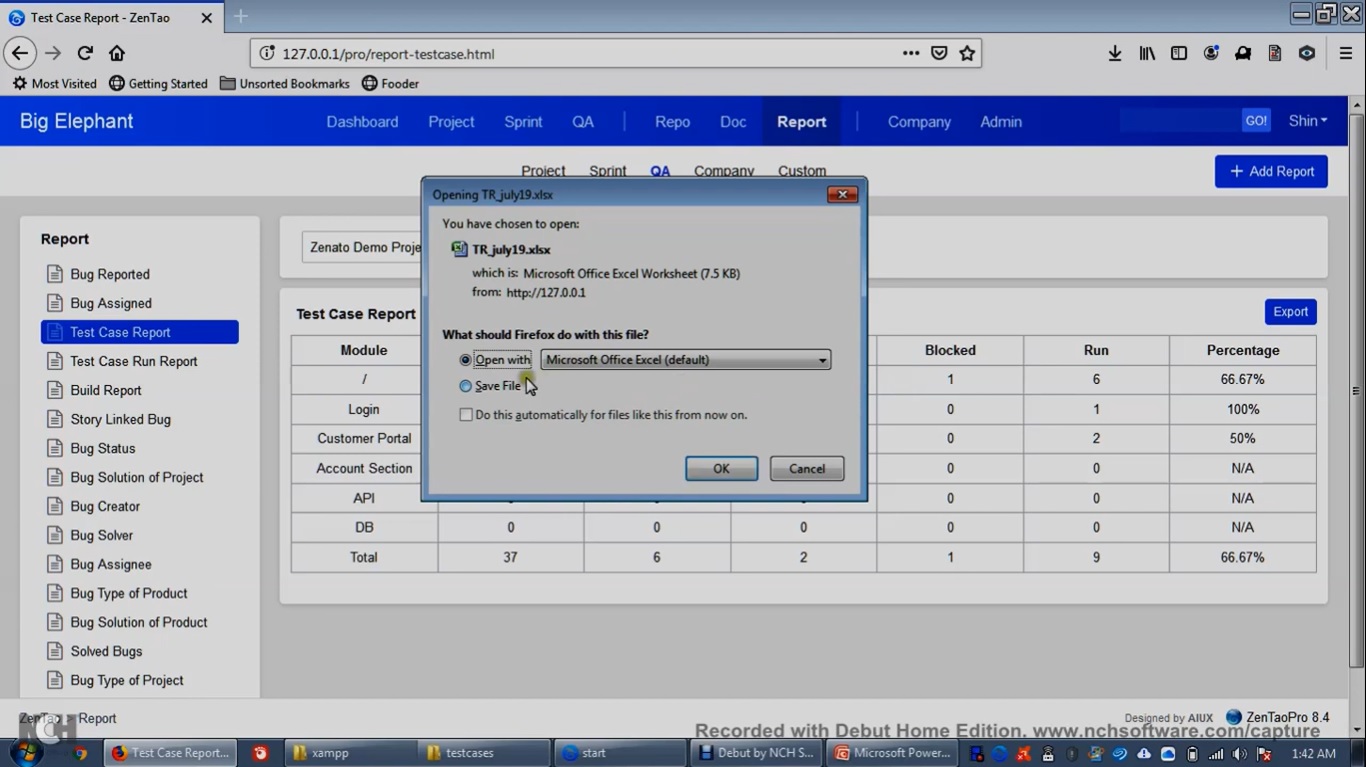This screenshot has width=1366, height=767.
Task: Bookmark this page with the star icon
Action: tap(967, 53)
